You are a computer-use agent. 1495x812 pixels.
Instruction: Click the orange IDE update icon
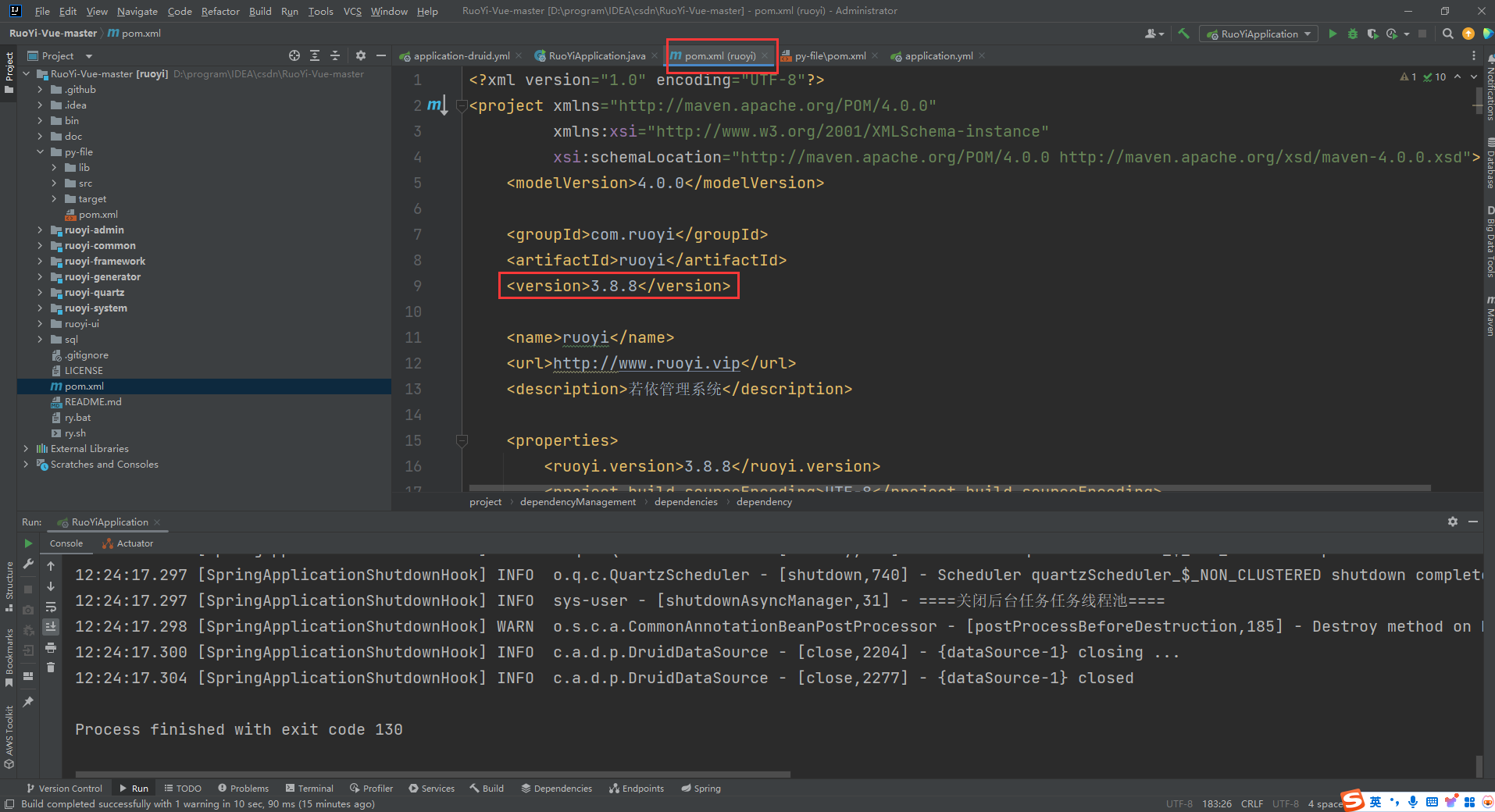(x=1468, y=34)
